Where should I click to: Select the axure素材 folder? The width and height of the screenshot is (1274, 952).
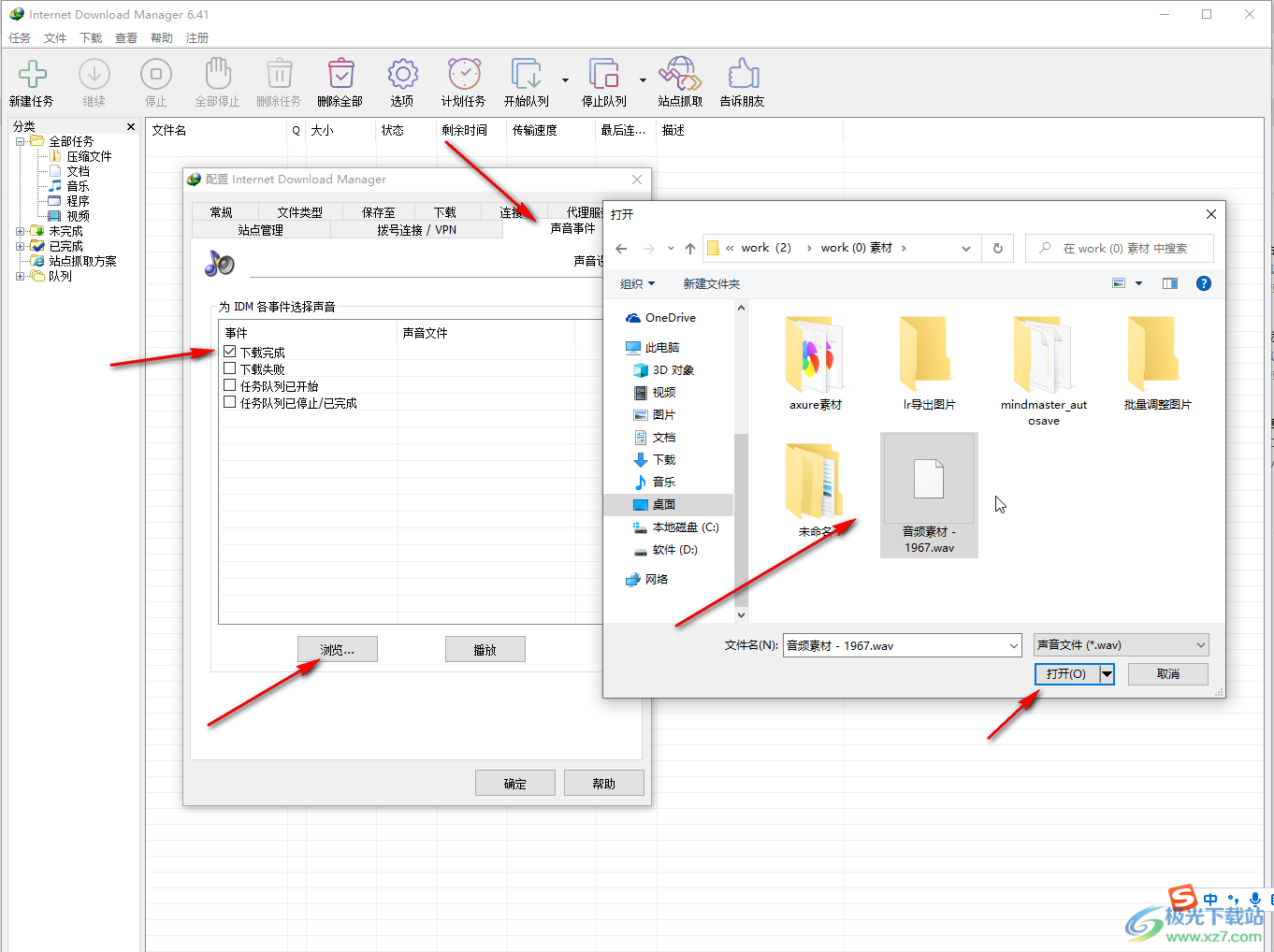point(816,363)
